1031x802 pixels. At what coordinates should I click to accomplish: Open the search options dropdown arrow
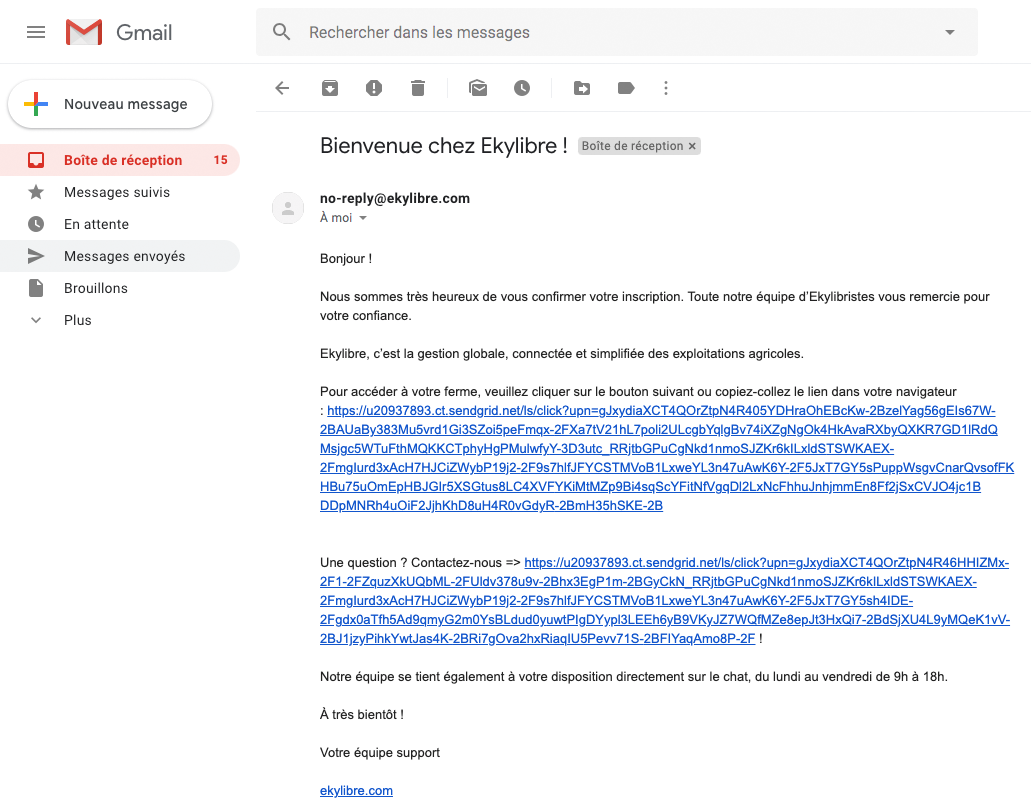click(949, 32)
